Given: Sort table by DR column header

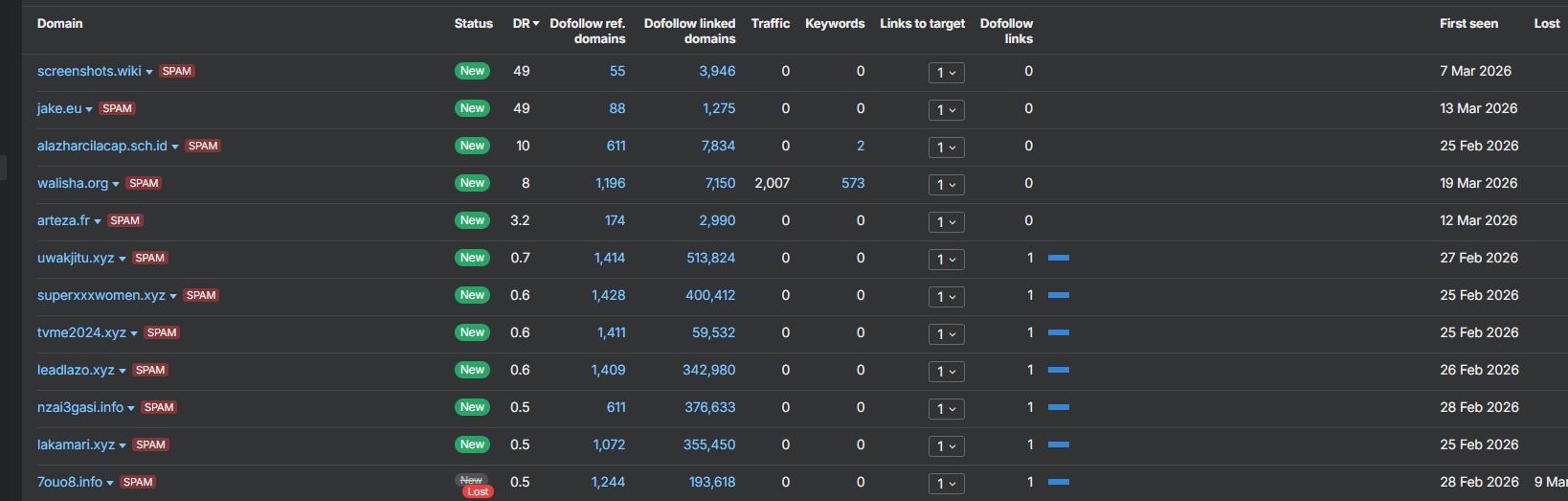Looking at the screenshot, I should [x=526, y=23].
